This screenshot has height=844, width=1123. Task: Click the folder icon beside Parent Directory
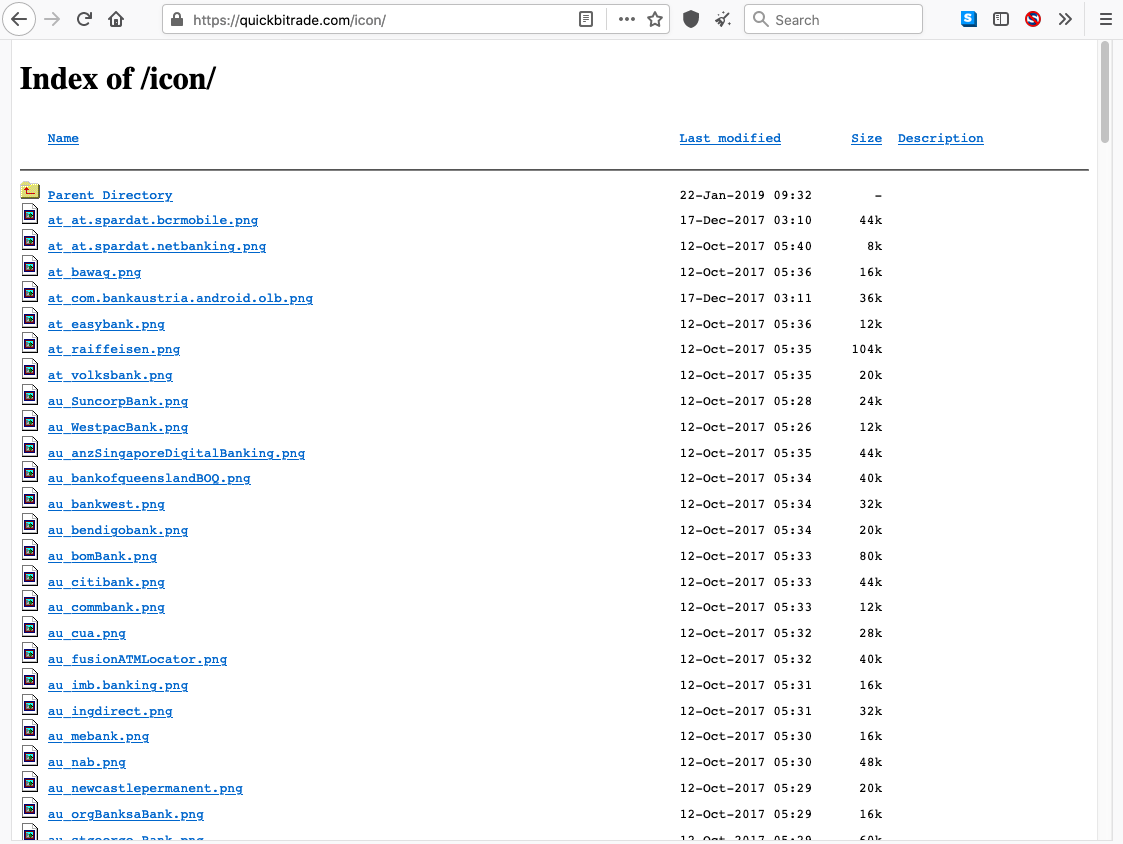click(x=30, y=191)
